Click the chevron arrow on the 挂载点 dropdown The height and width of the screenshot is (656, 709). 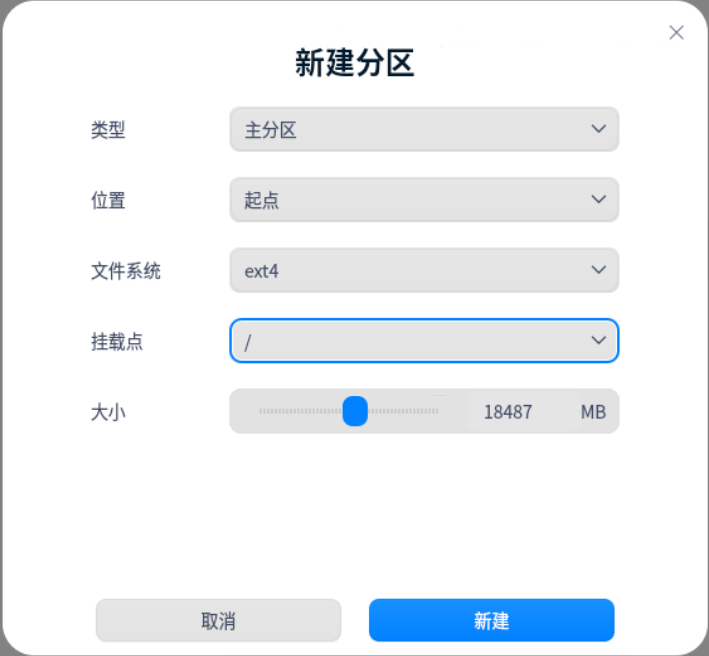point(598,340)
